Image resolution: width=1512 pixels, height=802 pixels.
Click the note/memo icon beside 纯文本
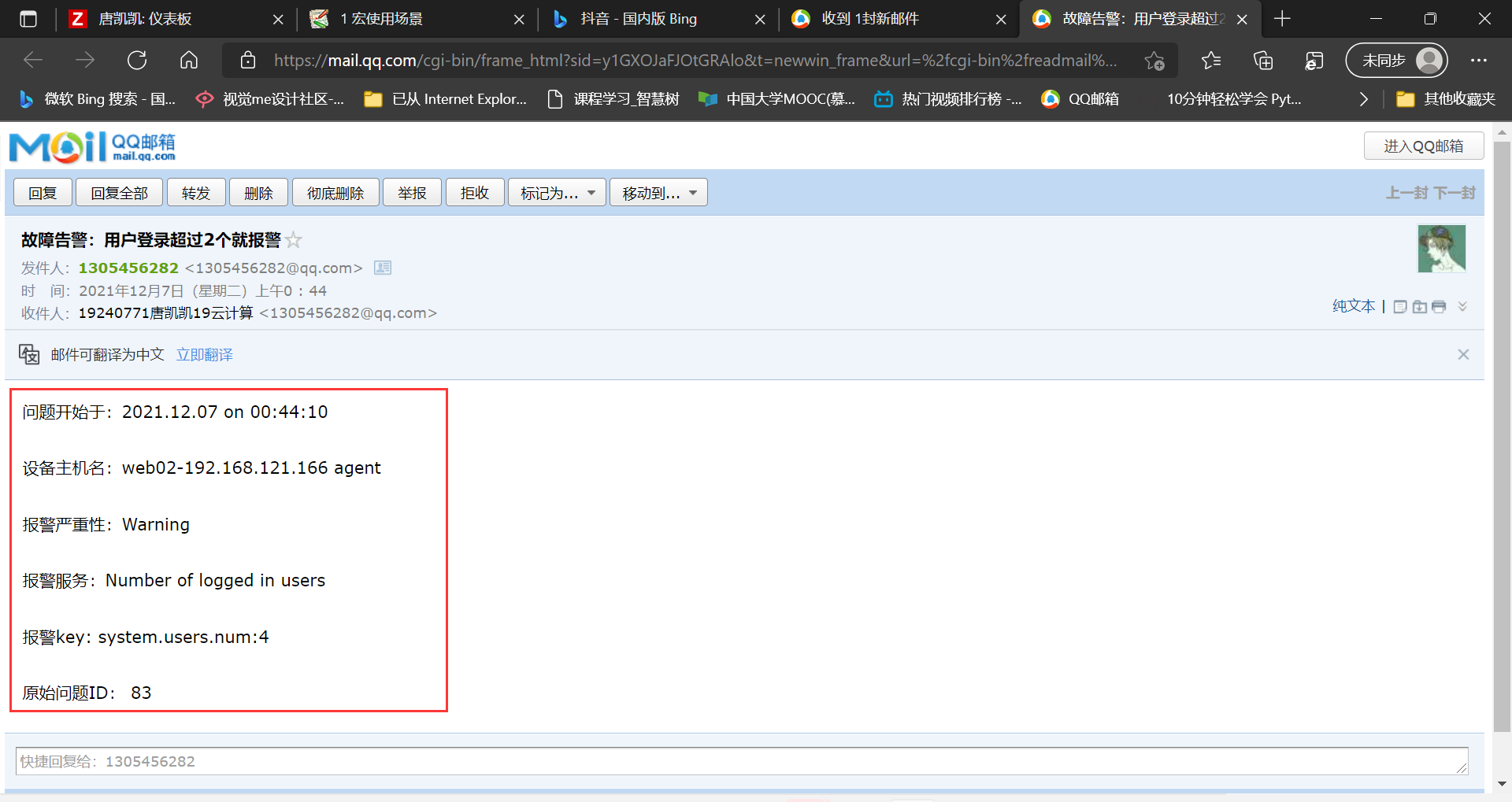tap(1400, 307)
